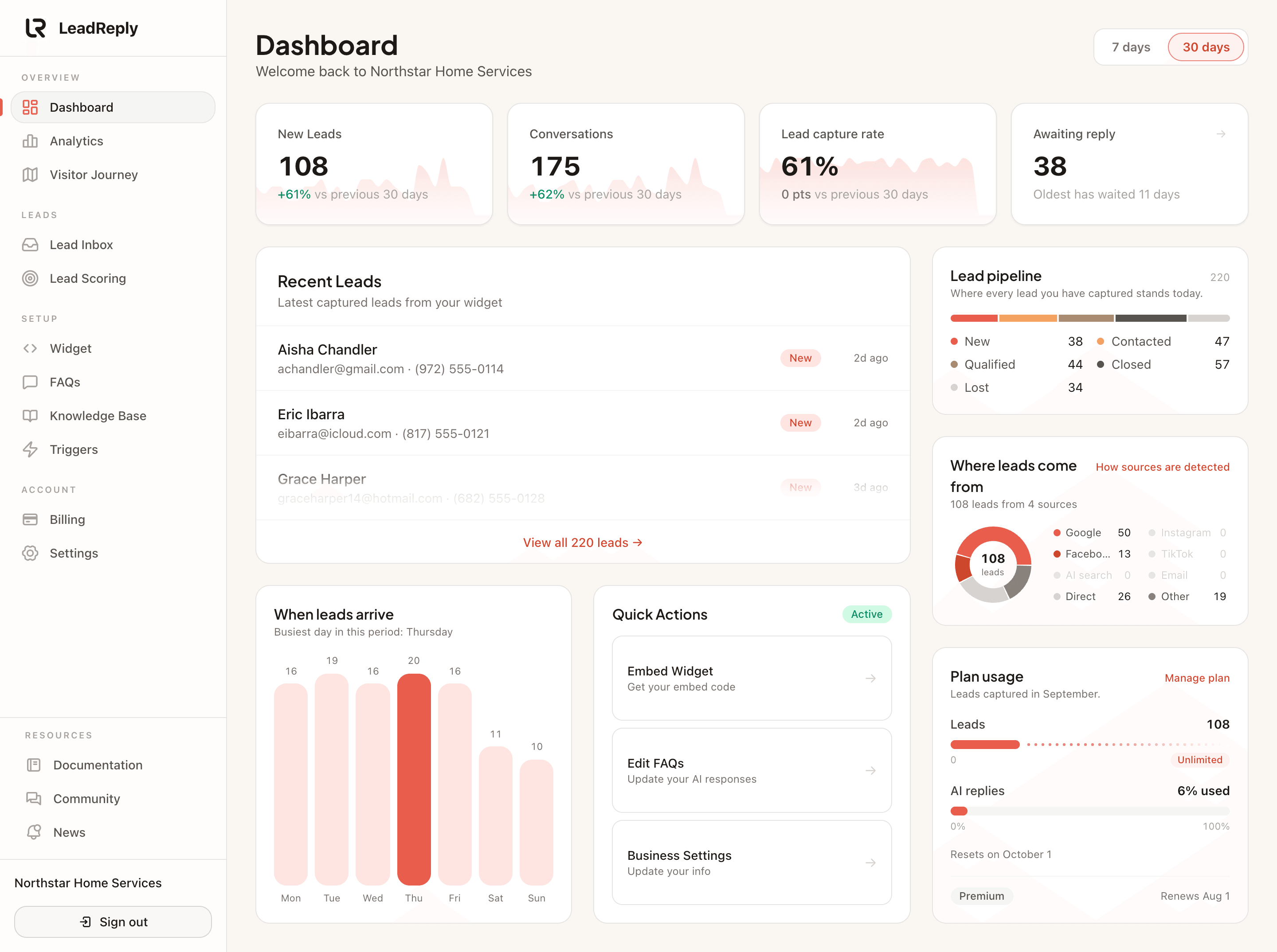The height and width of the screenshot is (952, 1277).
Task: Open the Business Settings quick action arrow
Action: [870, 862]
